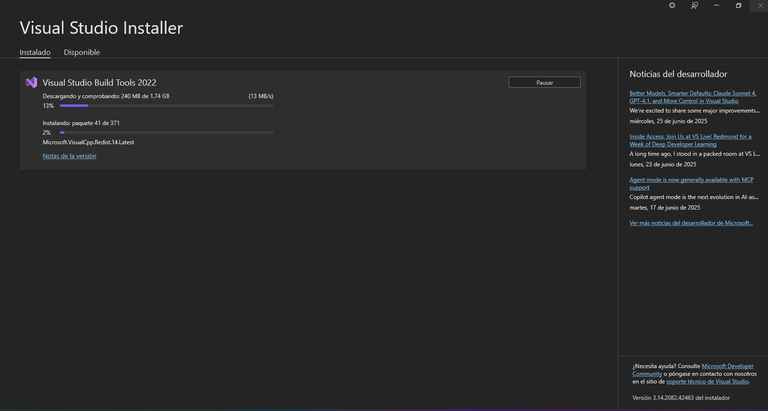Click the A long time ago description text

tap(695, 154)
